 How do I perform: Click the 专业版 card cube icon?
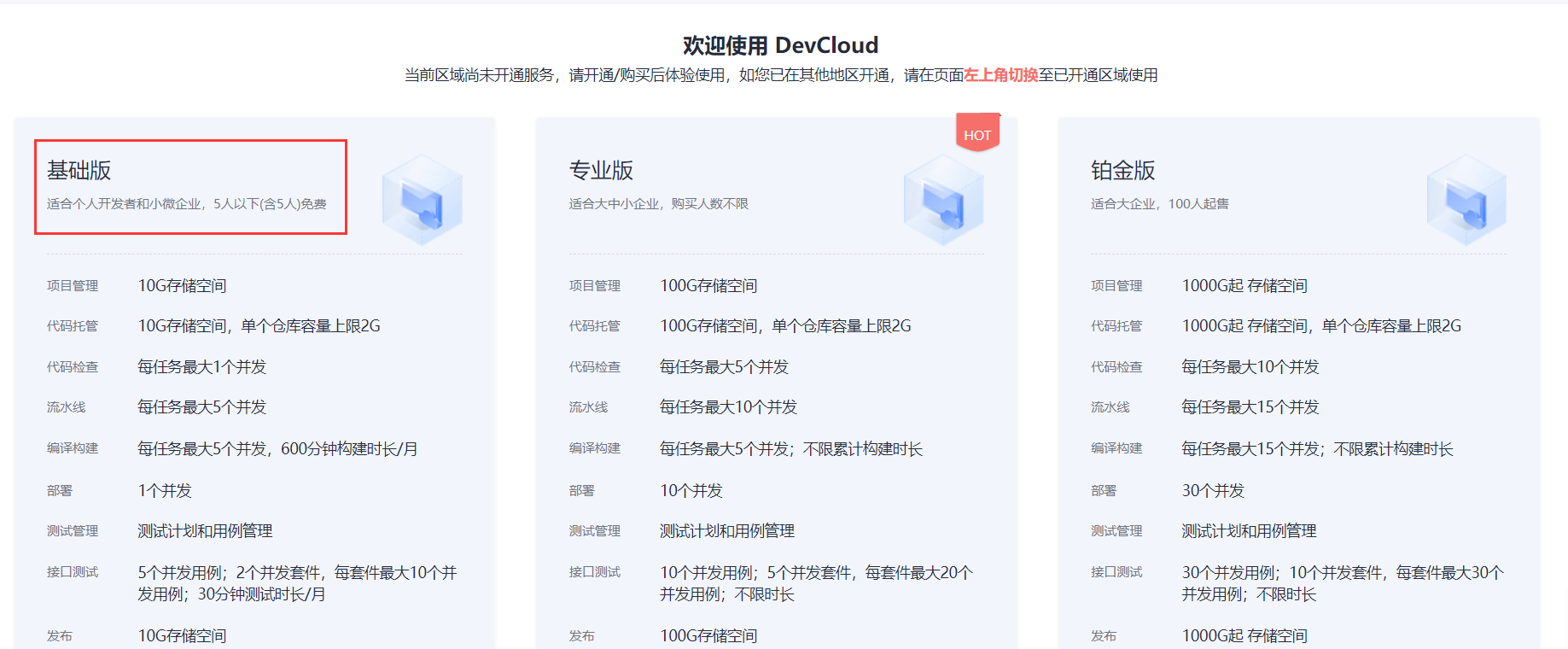click(x=944, y=200)
